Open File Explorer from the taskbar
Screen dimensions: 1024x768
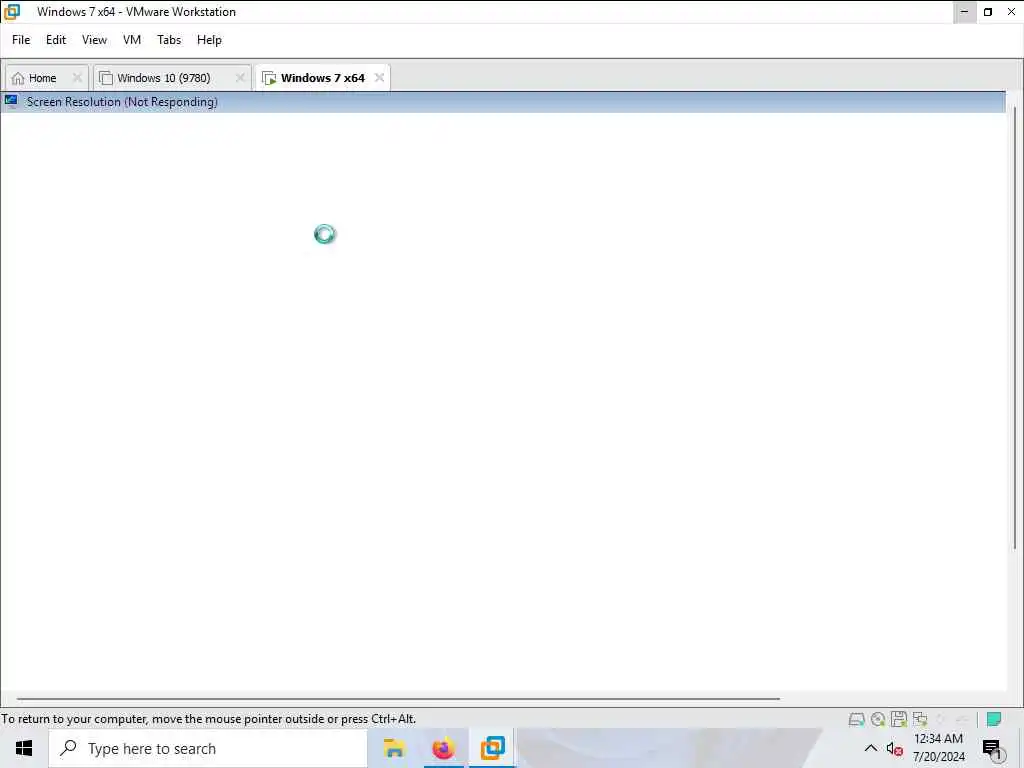click(394, 748)
